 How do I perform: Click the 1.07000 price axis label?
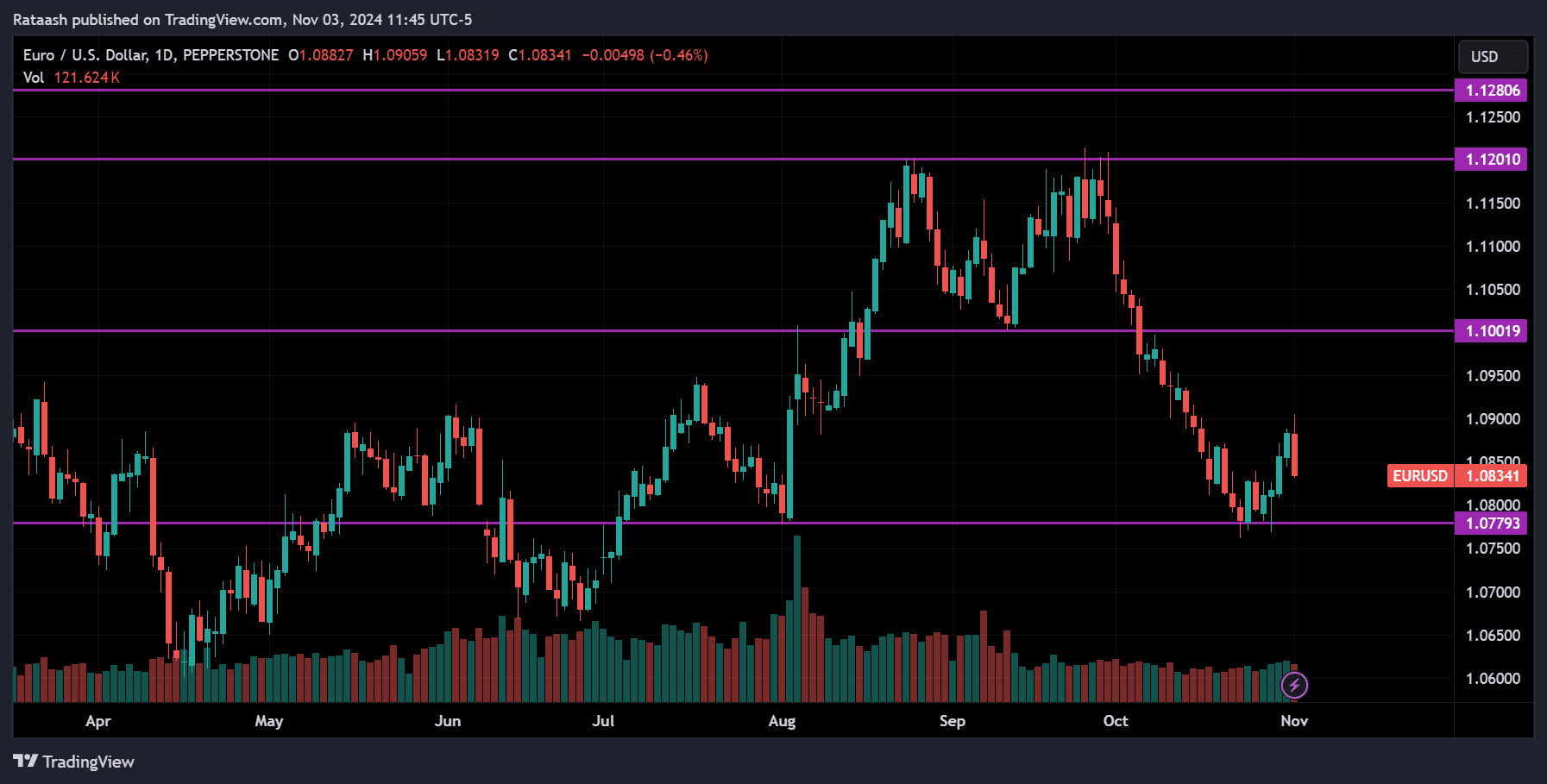click(x=1493, y=593)
